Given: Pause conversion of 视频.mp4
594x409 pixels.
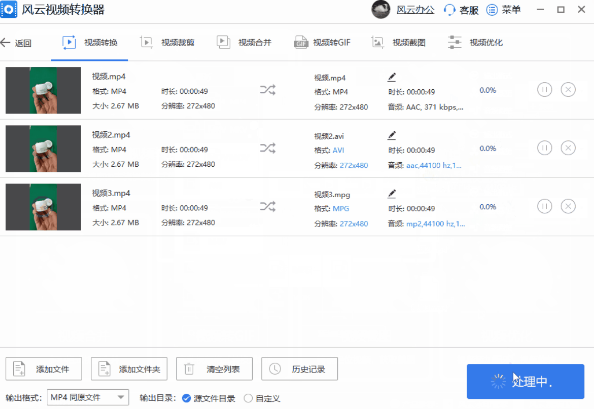Looking at the screenshot, I should (x=544, y=90).
